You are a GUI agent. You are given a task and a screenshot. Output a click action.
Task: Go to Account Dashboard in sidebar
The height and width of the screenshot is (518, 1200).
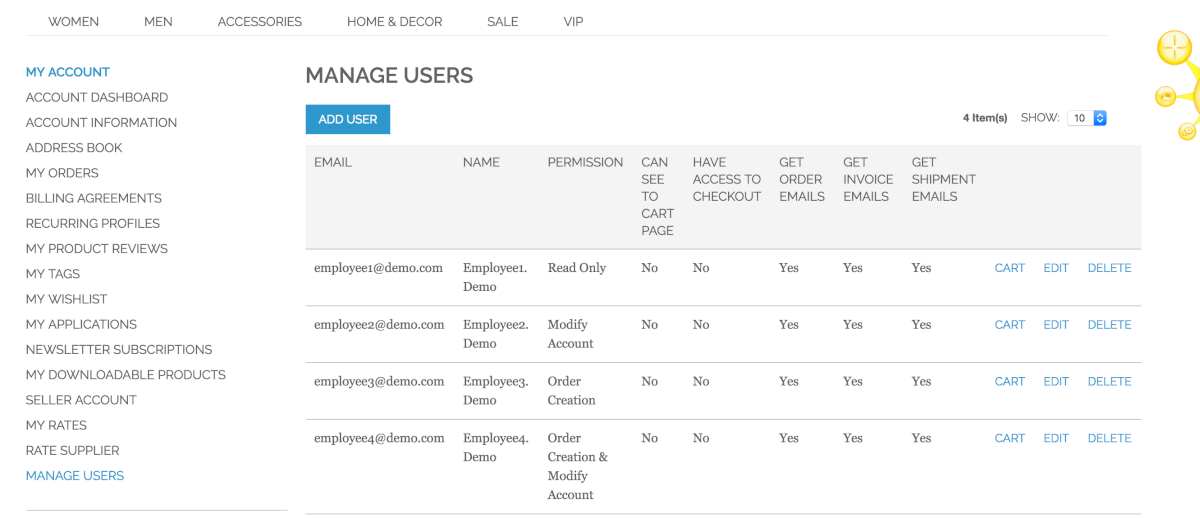tap(97, 98)
